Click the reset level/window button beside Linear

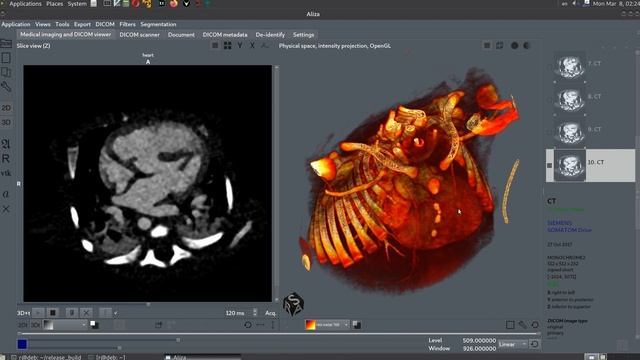click(534, 344)
